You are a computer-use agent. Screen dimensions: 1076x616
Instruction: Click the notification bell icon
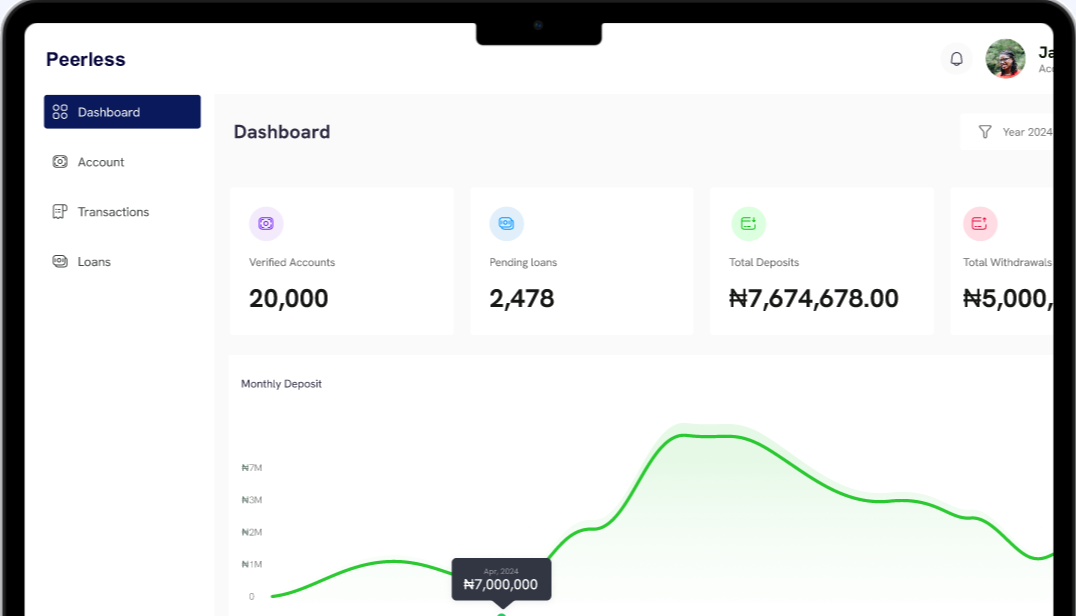tap(956, 59)
